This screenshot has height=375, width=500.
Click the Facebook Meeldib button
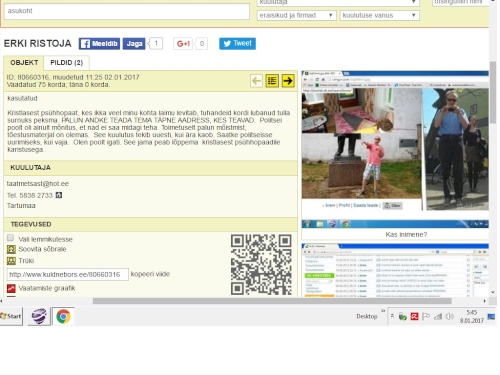(99, 44)
